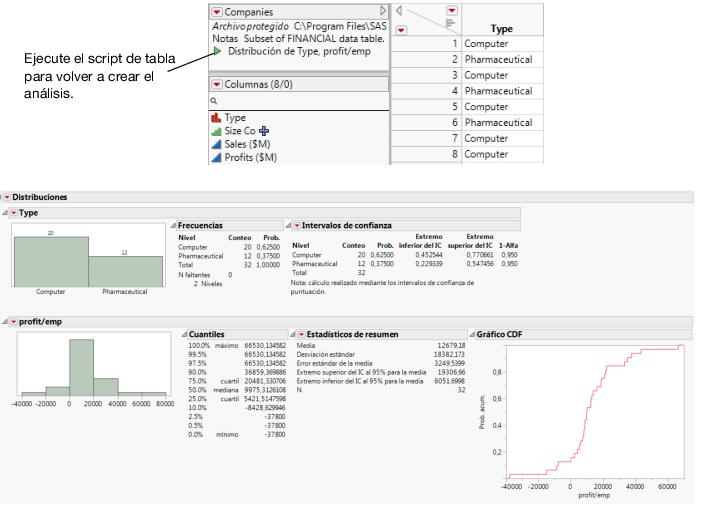Open the columns red triangle in table corner

coord(452,10)
